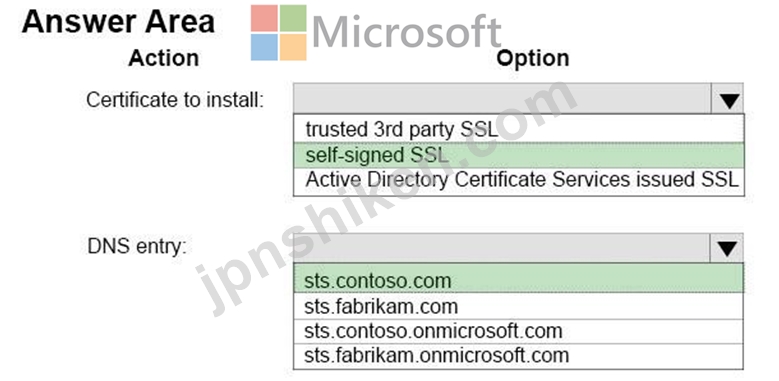Image resolution: width=779 pixels, height=381 pixels.
Task: Expand the Certificate to install dropdown arrow
Action: (x=728, y=98)
